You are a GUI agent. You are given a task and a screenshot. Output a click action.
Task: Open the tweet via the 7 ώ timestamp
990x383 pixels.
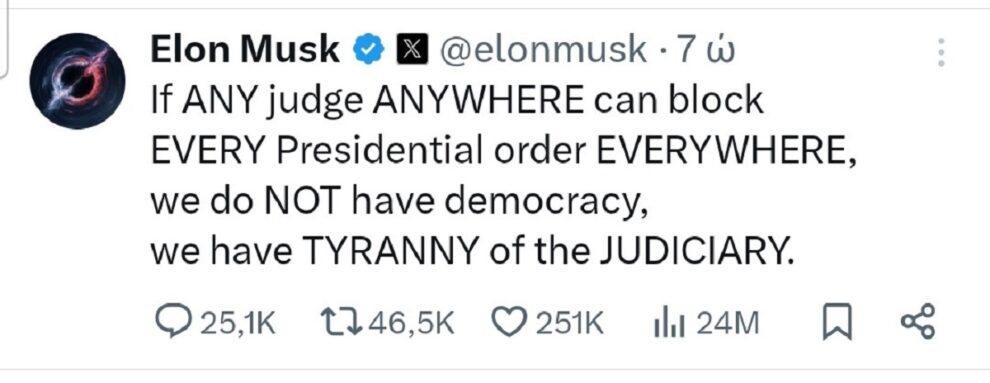[706, 50]
